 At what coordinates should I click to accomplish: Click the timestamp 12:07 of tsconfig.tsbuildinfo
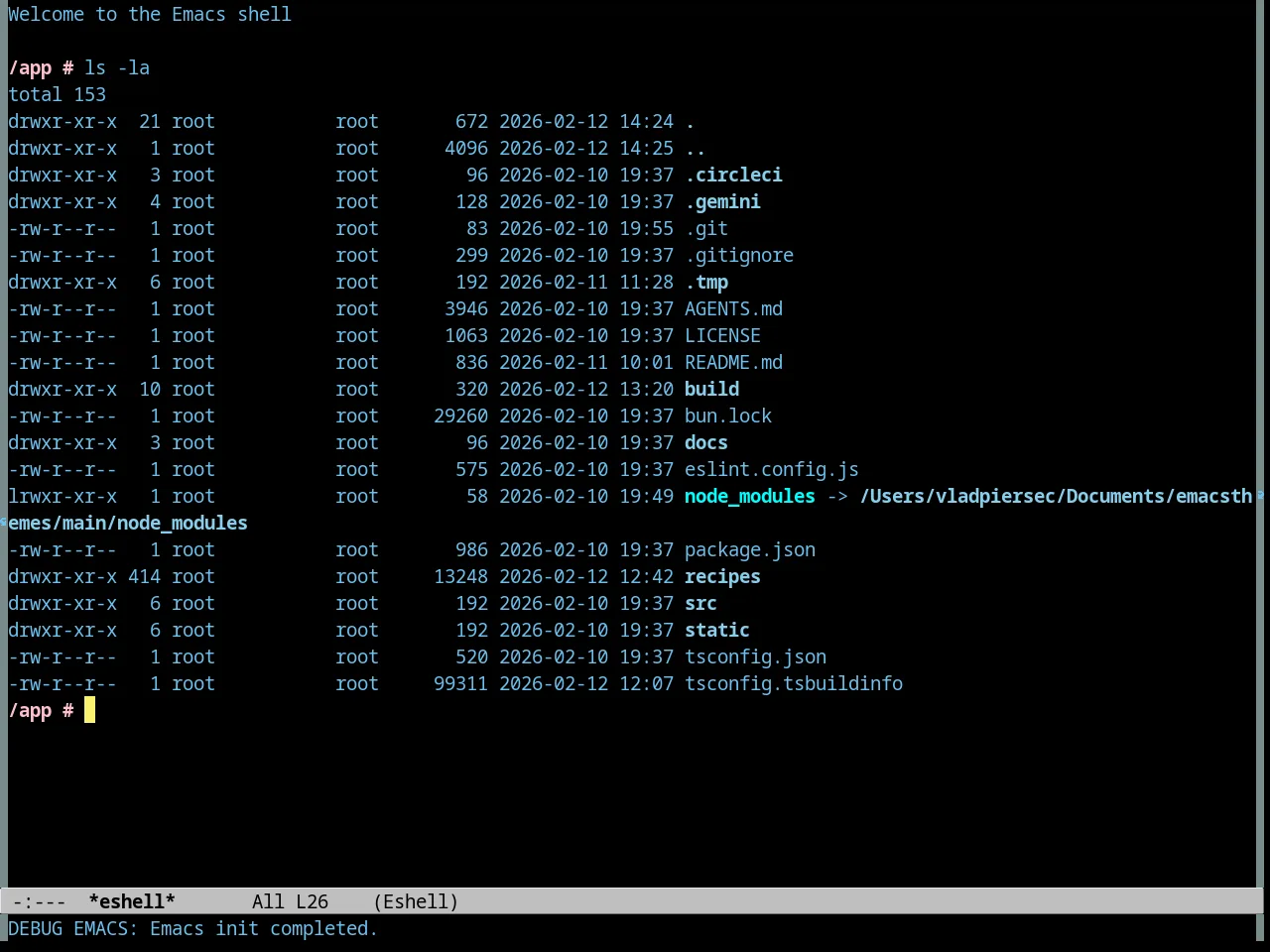[646, 683]
